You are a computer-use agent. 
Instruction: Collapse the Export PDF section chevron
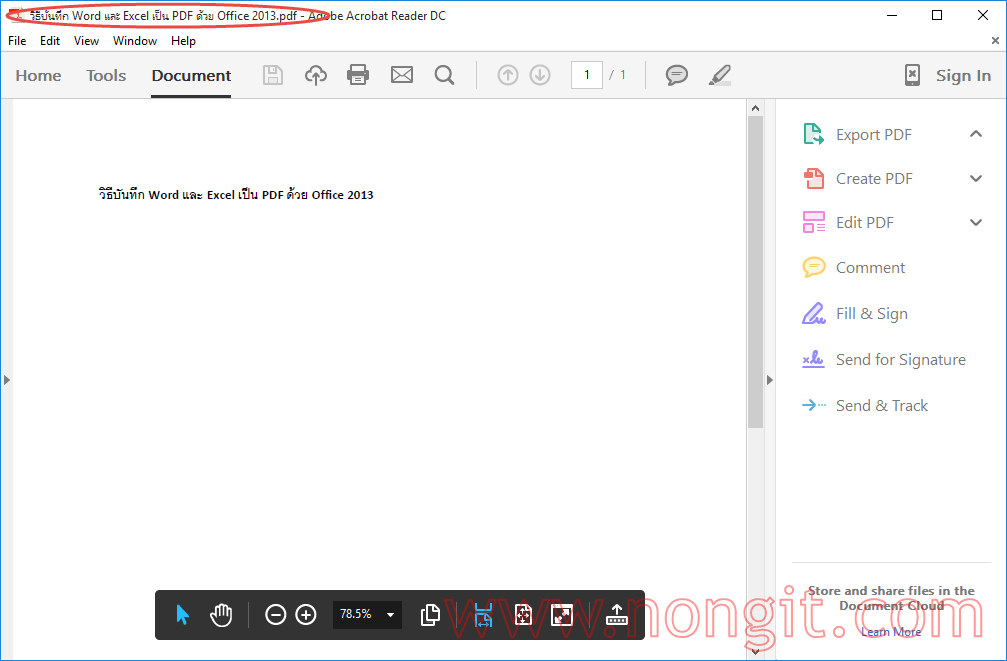point(976,134)
